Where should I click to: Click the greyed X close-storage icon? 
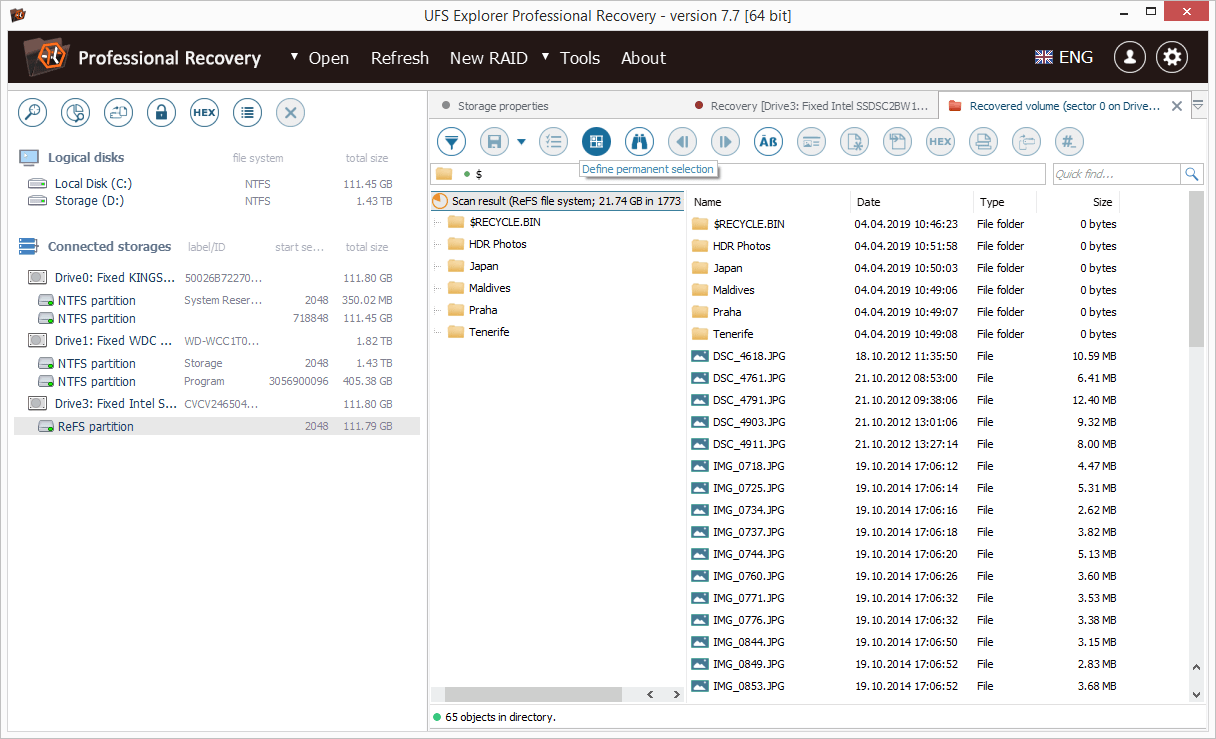(291, 113)
